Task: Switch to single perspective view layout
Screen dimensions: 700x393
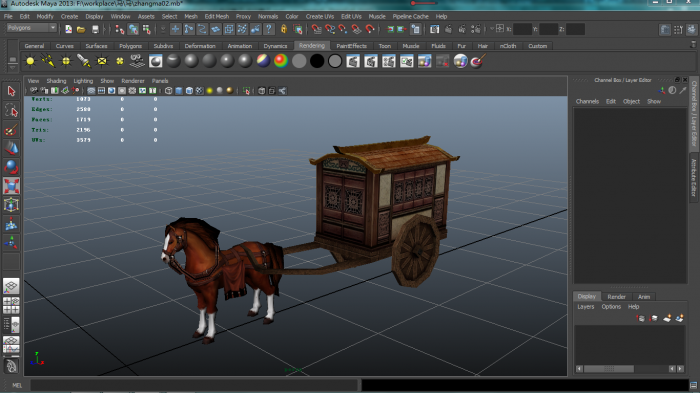Action: click(x=11, y=286)
